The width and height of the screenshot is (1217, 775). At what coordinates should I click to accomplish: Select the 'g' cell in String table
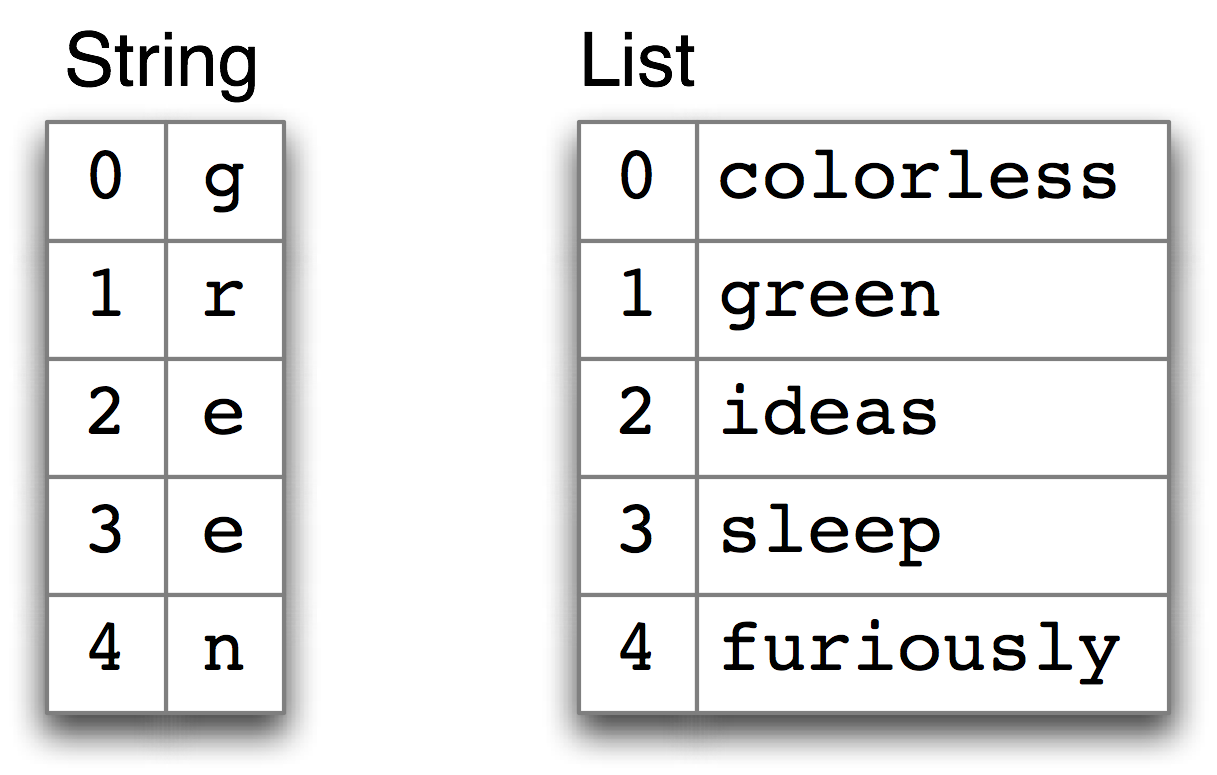pyautogui.click(x=224, y=181)
